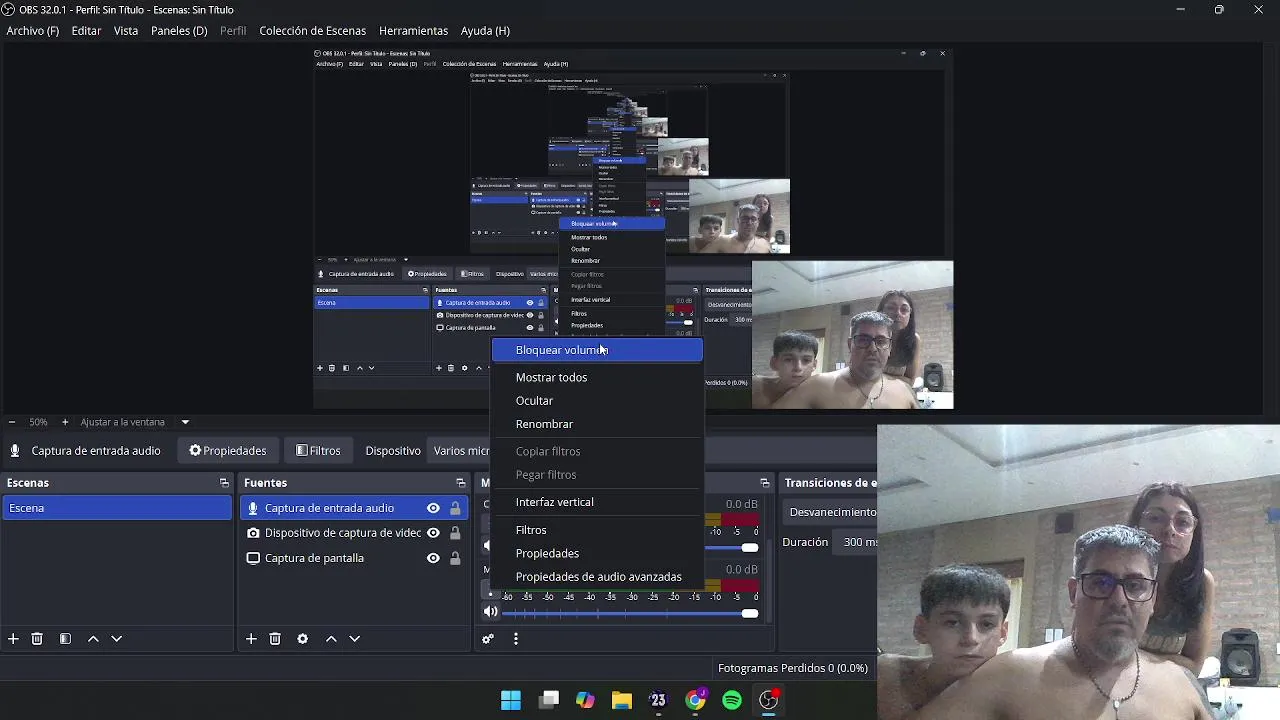The width and height of the screenshot is (1280, 720).
Task: Switch to OBS Studio taskbar icon
Action: 769,700
